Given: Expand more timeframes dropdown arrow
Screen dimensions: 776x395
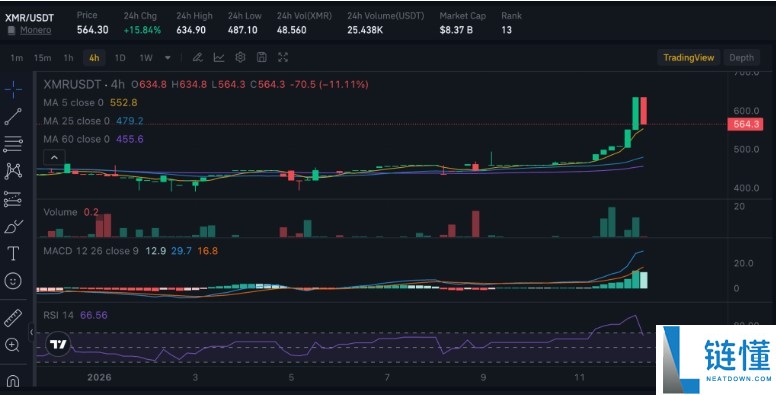Looking at the screenshot, I should (x=168, y=58).
